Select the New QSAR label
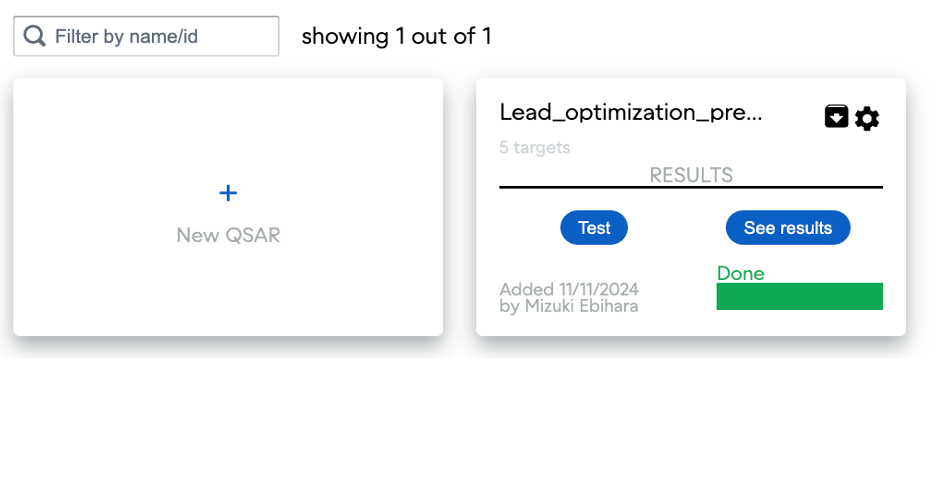The image size is (936, 480). pyautogui.click(x=228, y=235)
